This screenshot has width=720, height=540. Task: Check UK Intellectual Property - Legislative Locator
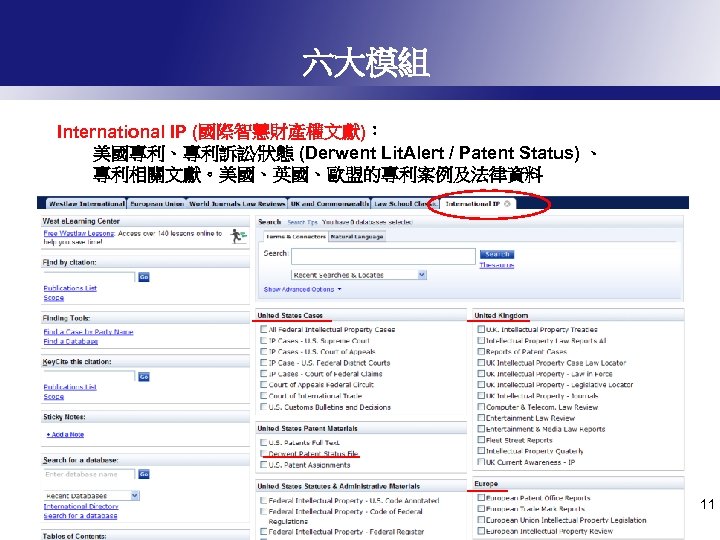[481, 384]
